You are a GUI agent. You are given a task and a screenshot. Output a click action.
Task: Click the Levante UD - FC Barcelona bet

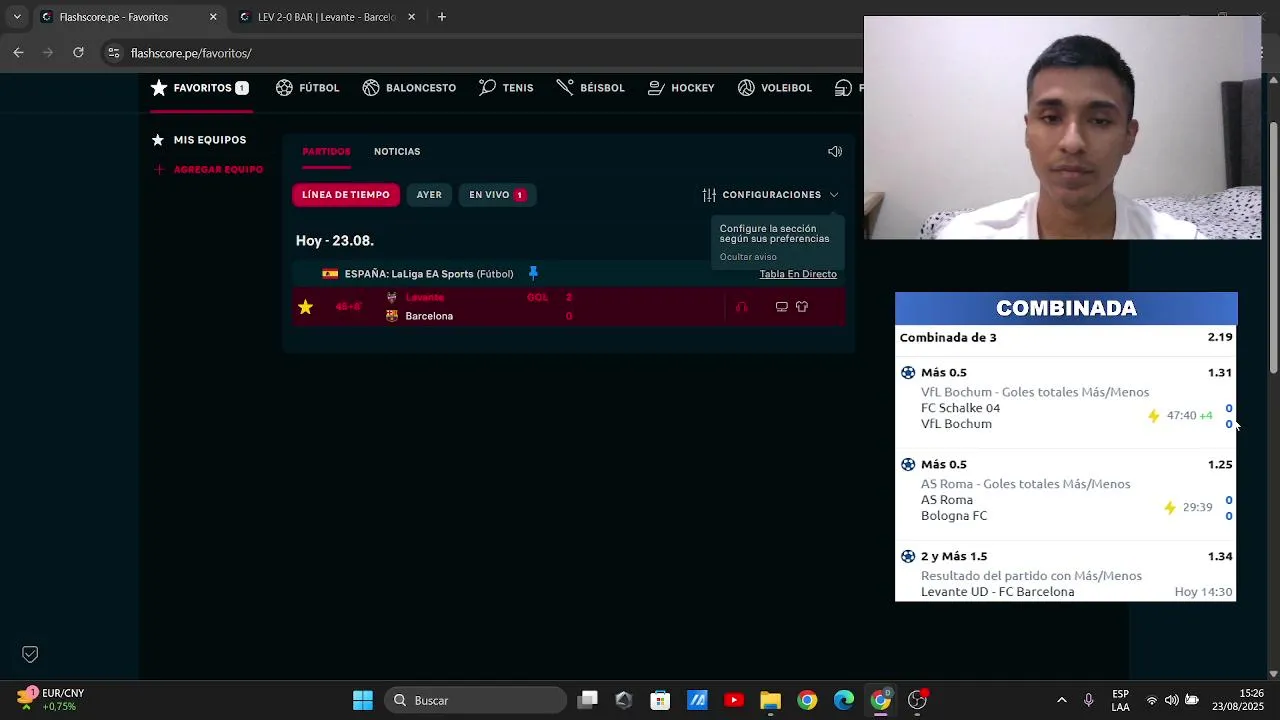(1066, 574)
